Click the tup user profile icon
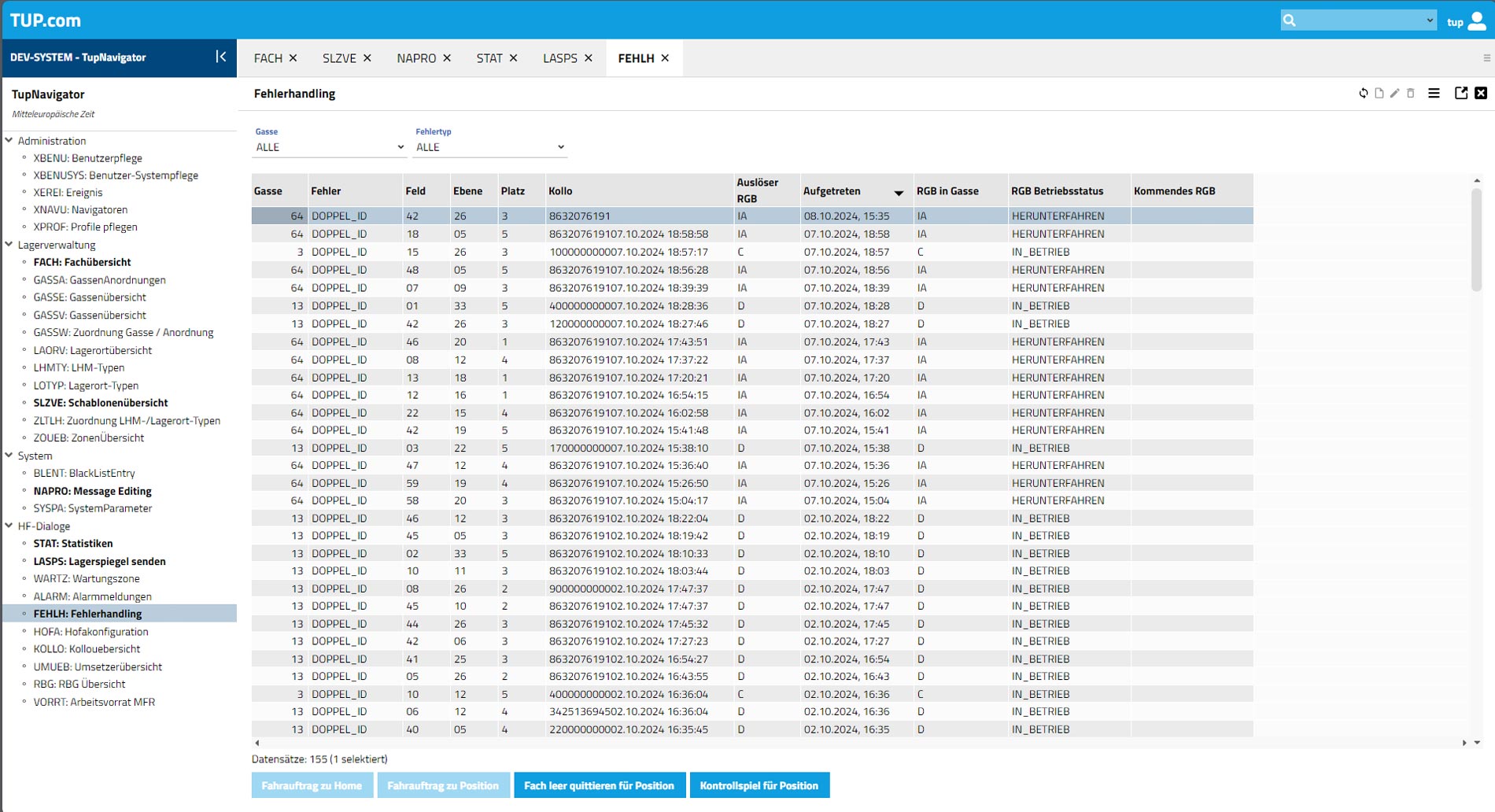 point(1477,21)
